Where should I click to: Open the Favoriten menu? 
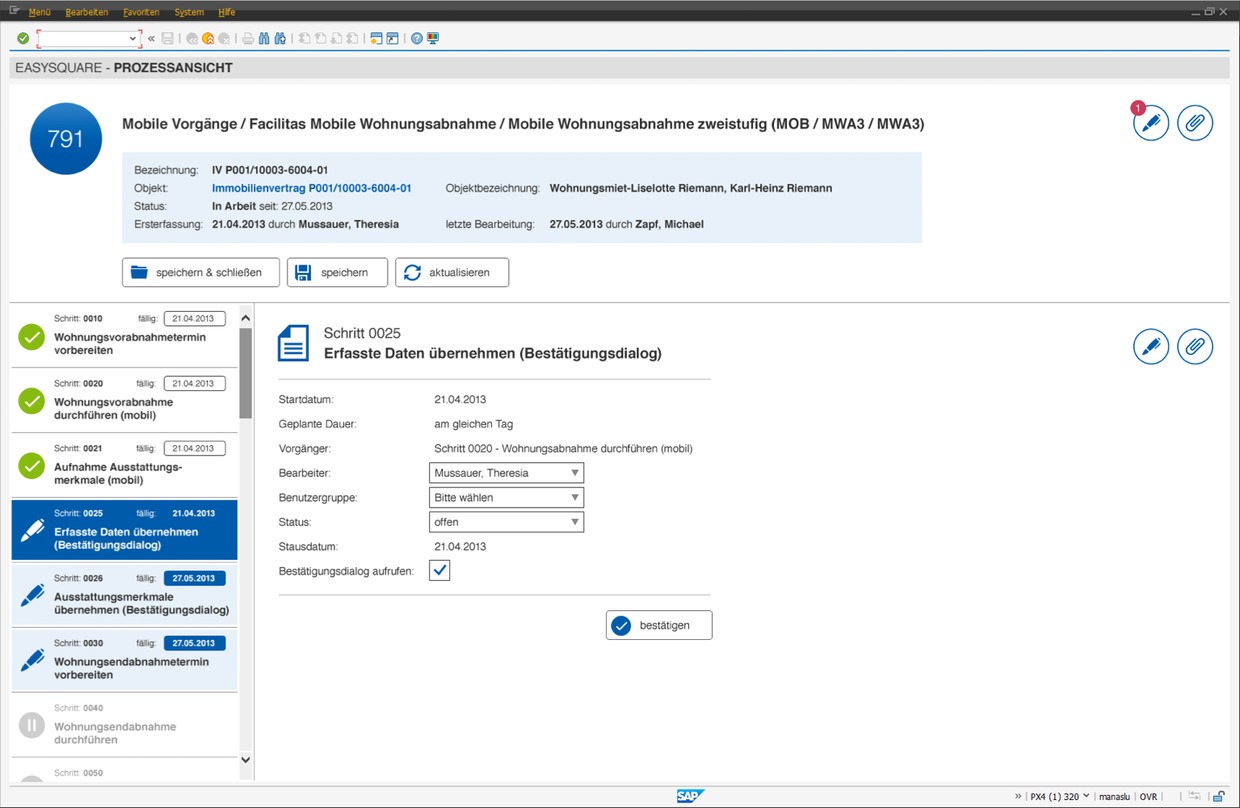[140, 12]
